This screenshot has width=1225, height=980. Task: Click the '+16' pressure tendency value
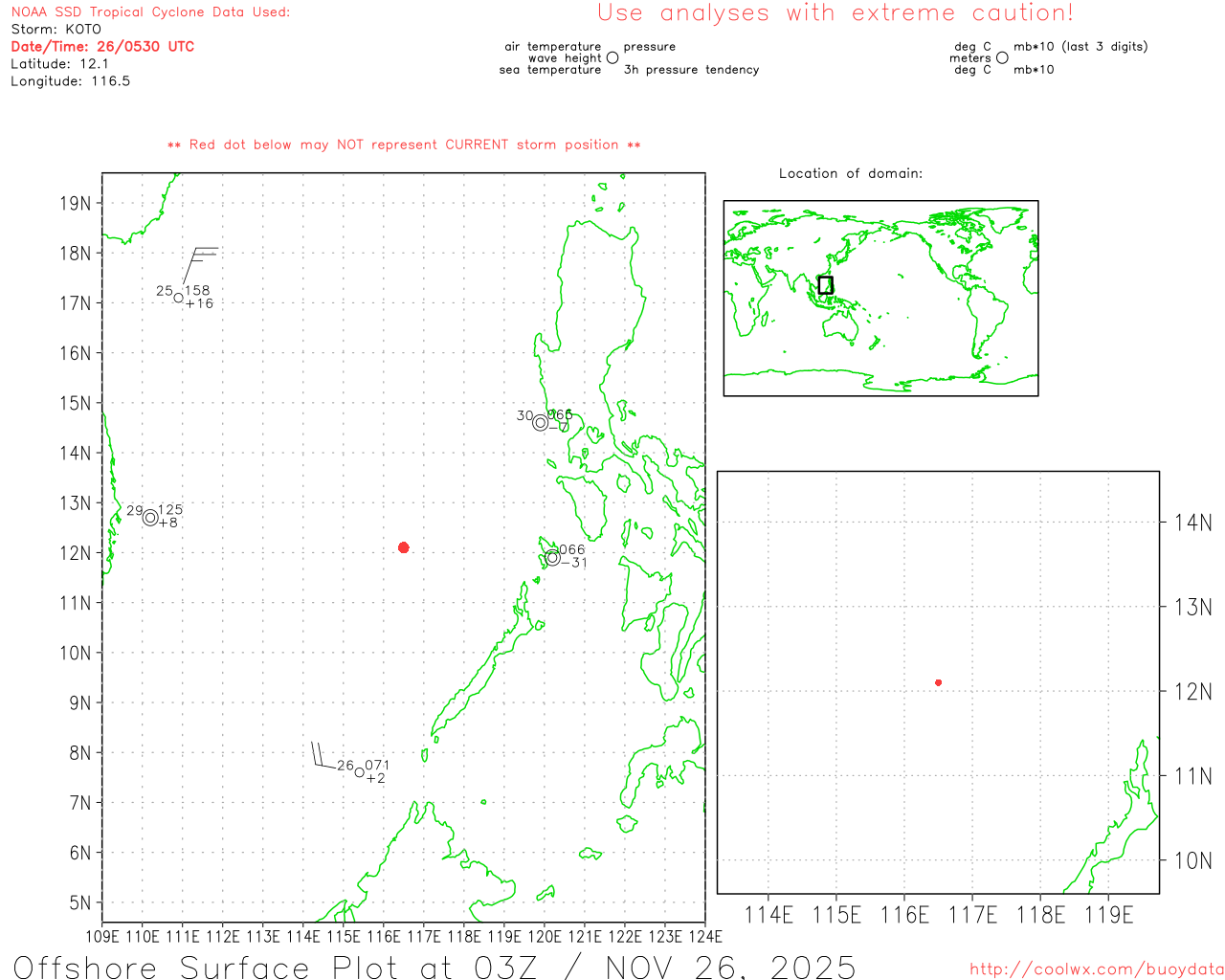pos(199,303)
